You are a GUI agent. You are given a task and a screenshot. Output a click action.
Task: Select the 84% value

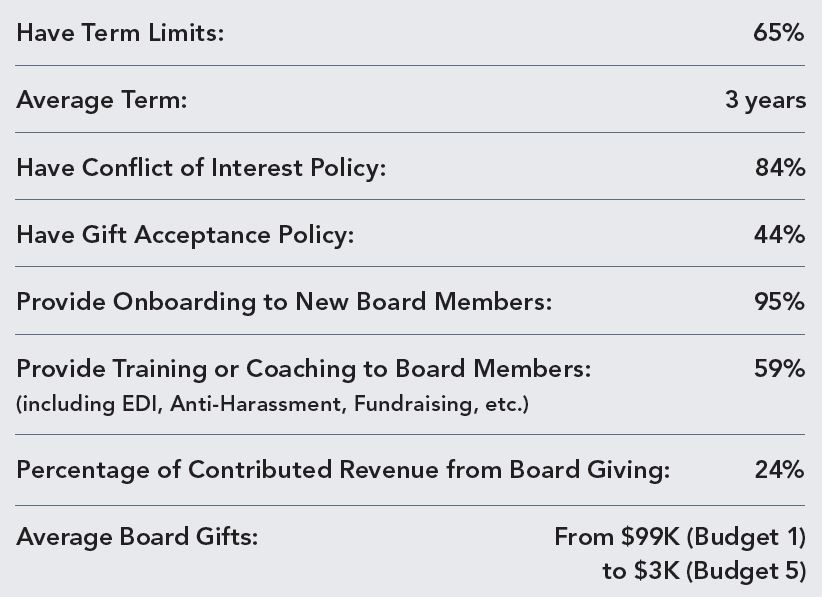click(x=779, y=167)
